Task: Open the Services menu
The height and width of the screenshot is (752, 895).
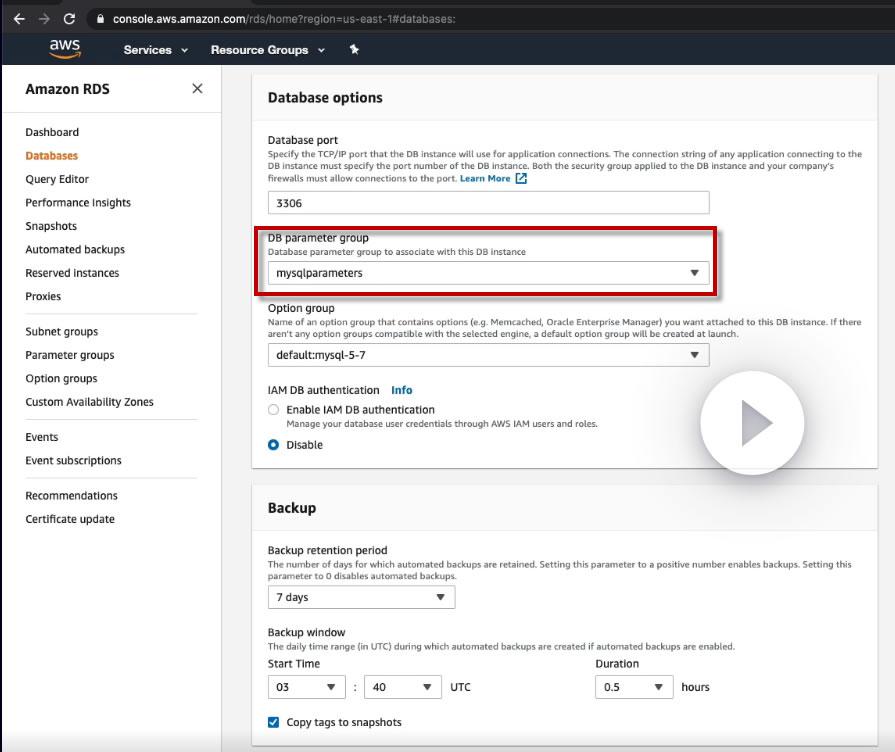Action: point(155,50)
